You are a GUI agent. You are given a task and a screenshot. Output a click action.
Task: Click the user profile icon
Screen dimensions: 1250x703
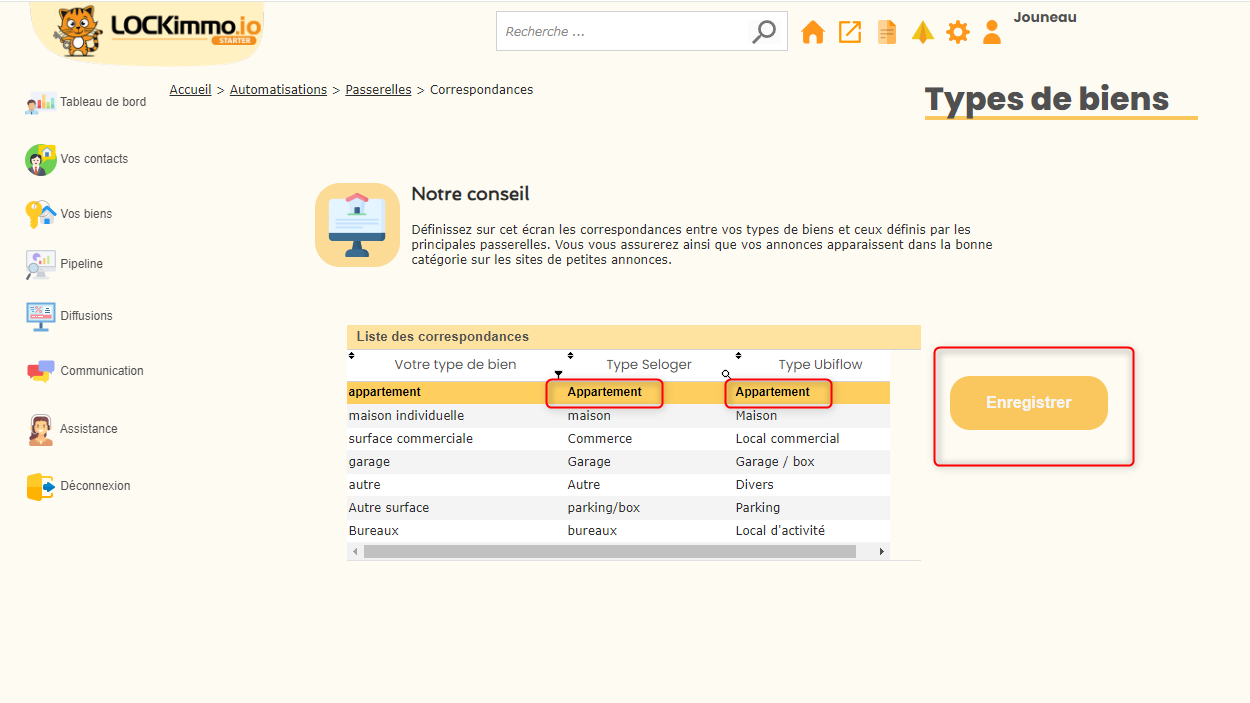pos(992,32)
